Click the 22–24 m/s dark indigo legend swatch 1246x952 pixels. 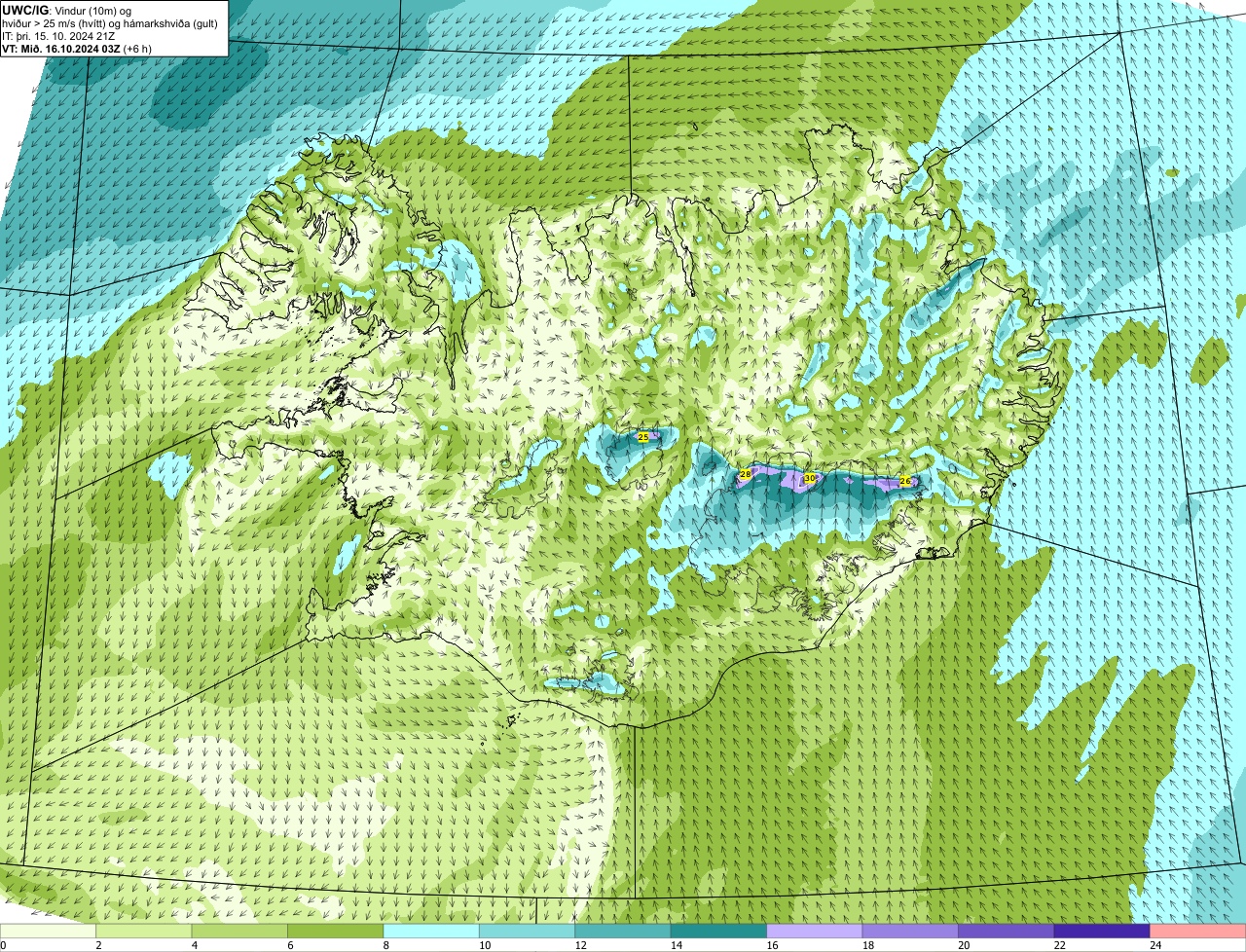tap(1102, 931)
